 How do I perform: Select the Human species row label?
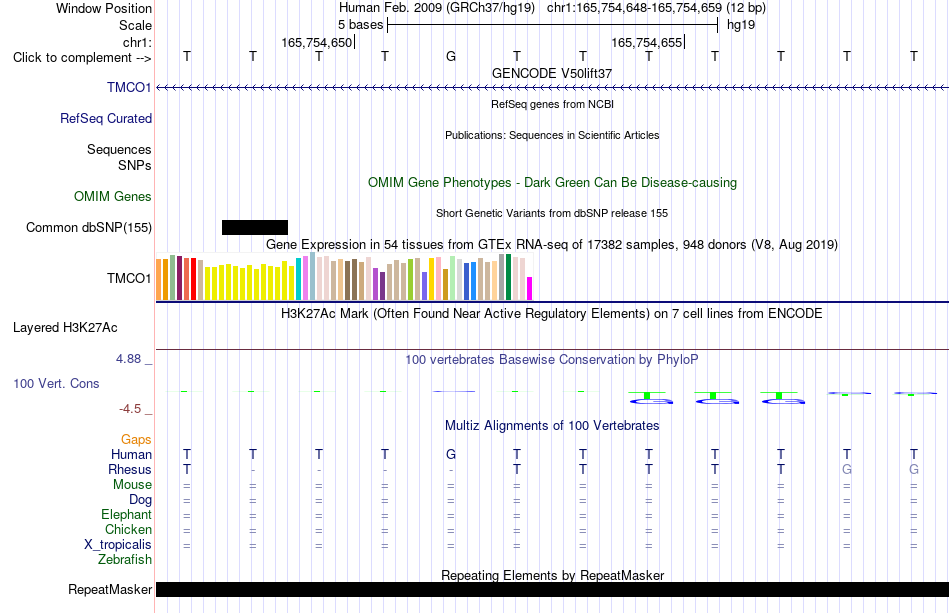(131, 454)
